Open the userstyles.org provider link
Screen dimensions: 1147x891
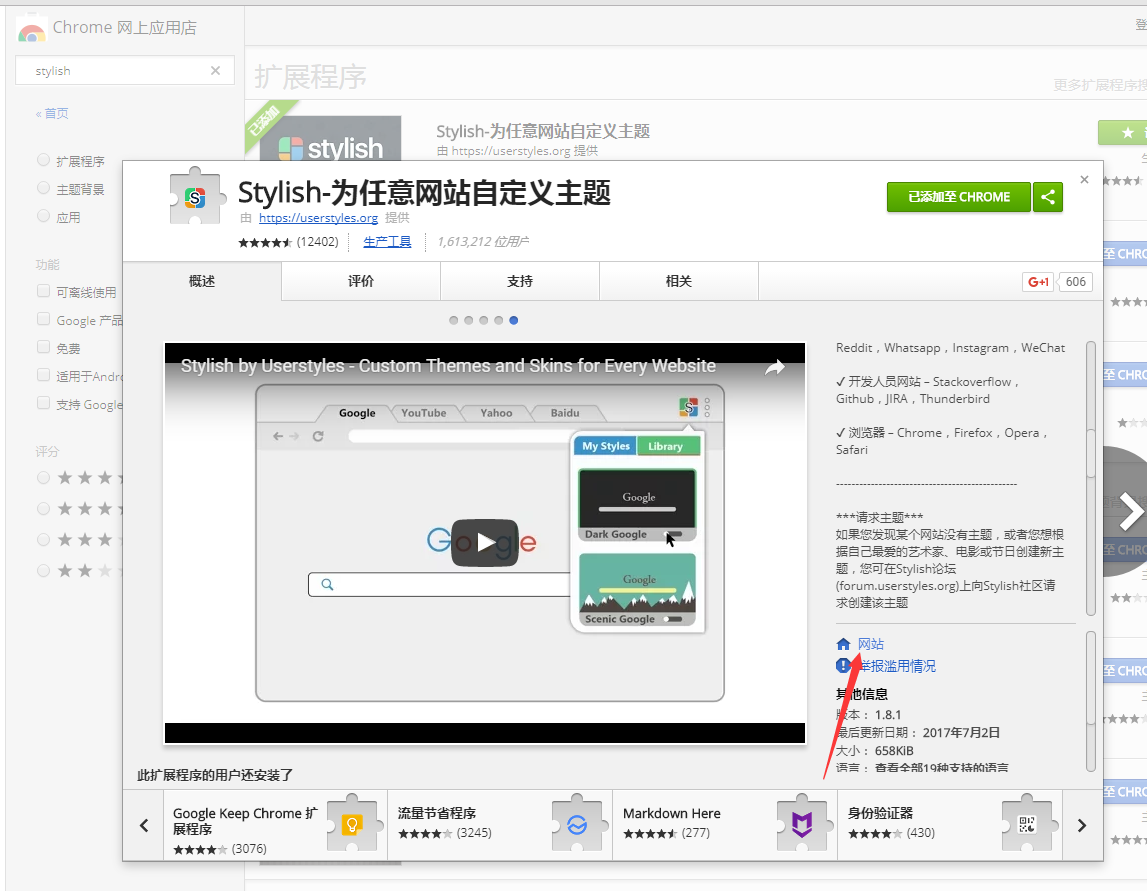pos(318,218)
